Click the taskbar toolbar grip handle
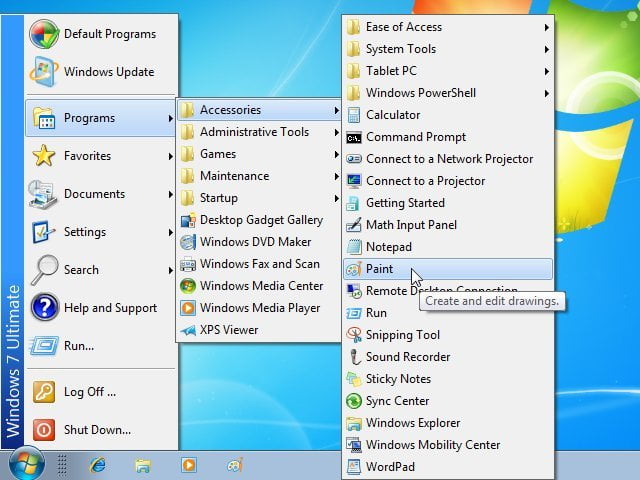The width and height of the screenshot is (640, 480). point(62,465)
